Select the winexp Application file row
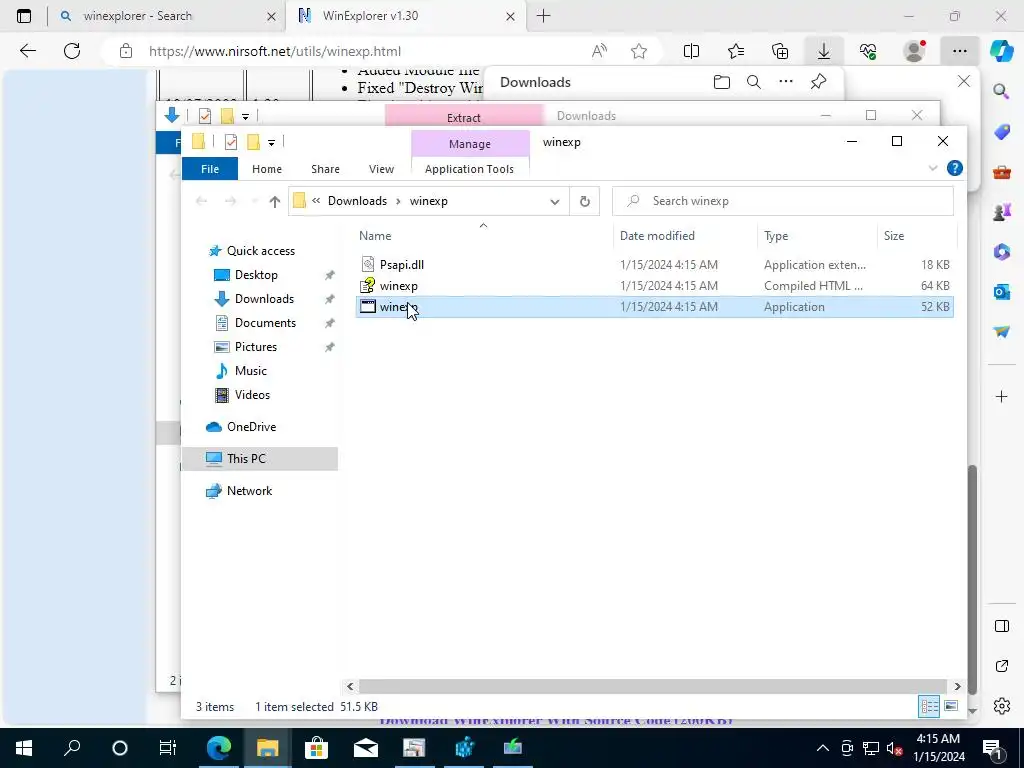Screen dimensions: 1024x768 click(654, 306)
